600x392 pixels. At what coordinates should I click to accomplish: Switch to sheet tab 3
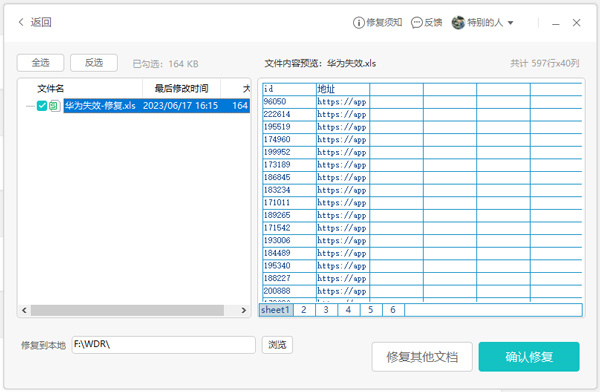click(x=326, y=310)
